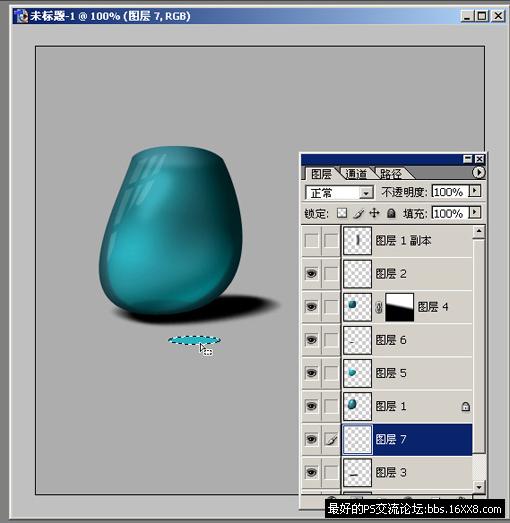Click the layers list scroll down arrow
Viewport: 510px width, 523px height.
point(479,487)
